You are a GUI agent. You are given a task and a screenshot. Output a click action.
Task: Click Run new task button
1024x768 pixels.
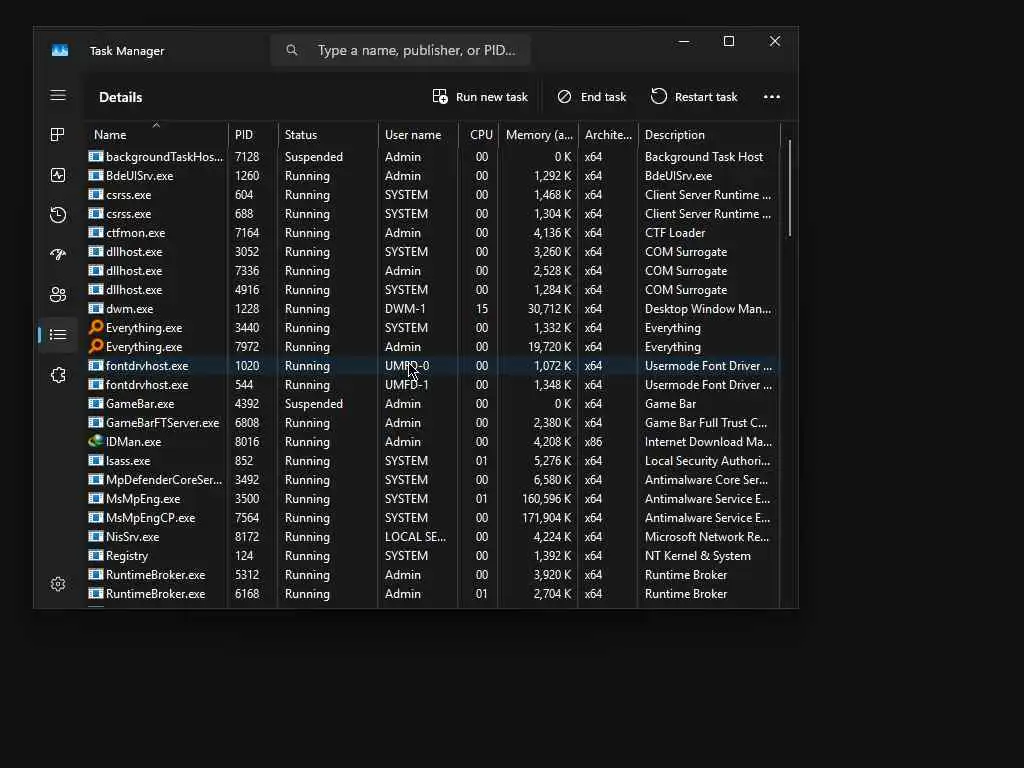tap(480, 97)
